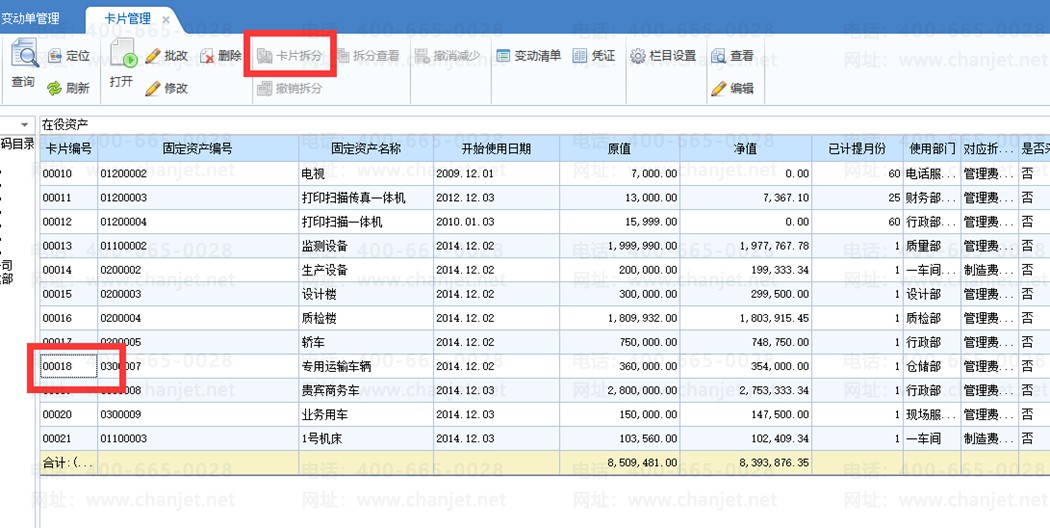The width and height of the screenshot is (1050, 528).
Task: Click the 拆分查看 toolbar icon
Action: click(343, 56)
